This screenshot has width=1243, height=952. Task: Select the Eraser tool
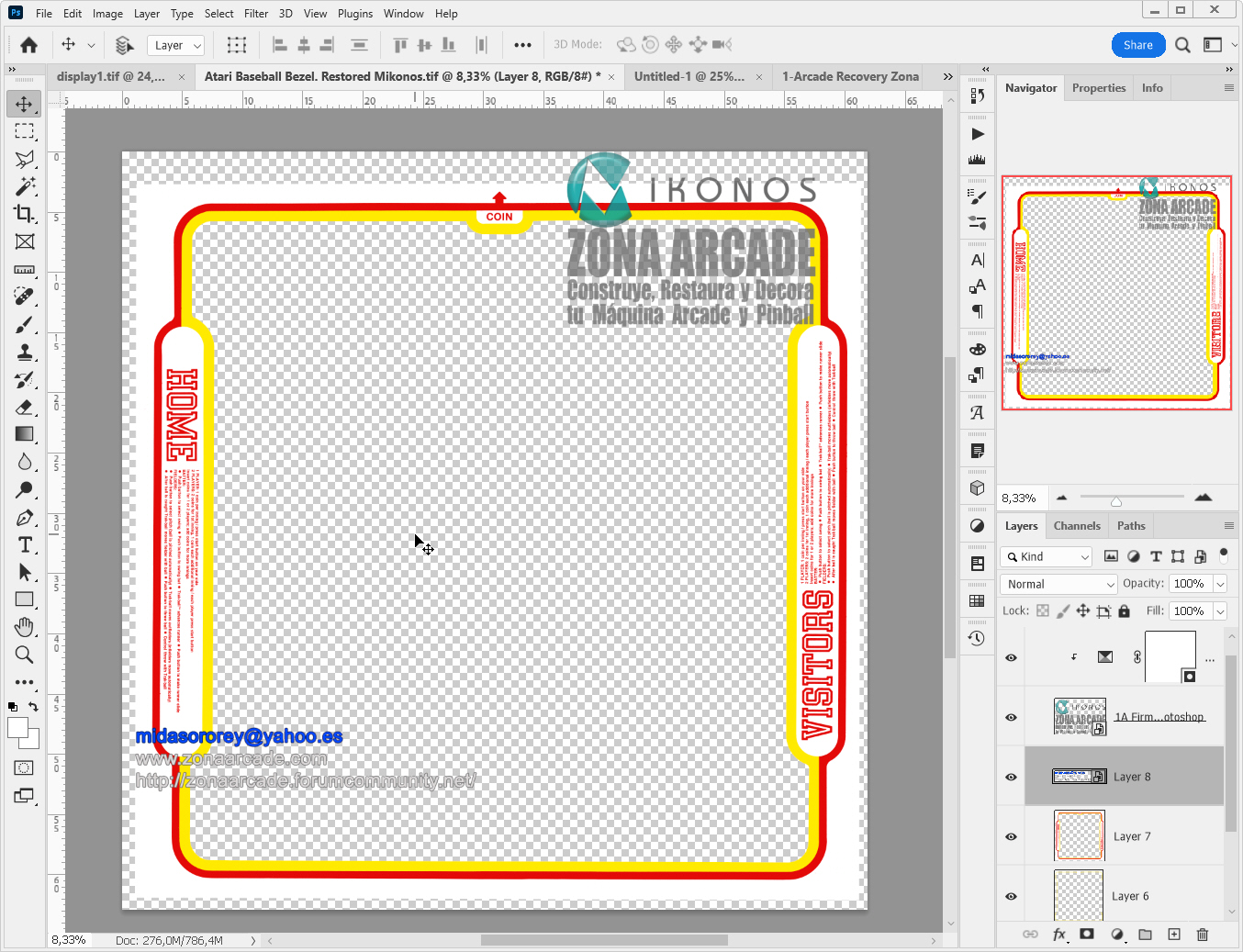tap(25, 408)
